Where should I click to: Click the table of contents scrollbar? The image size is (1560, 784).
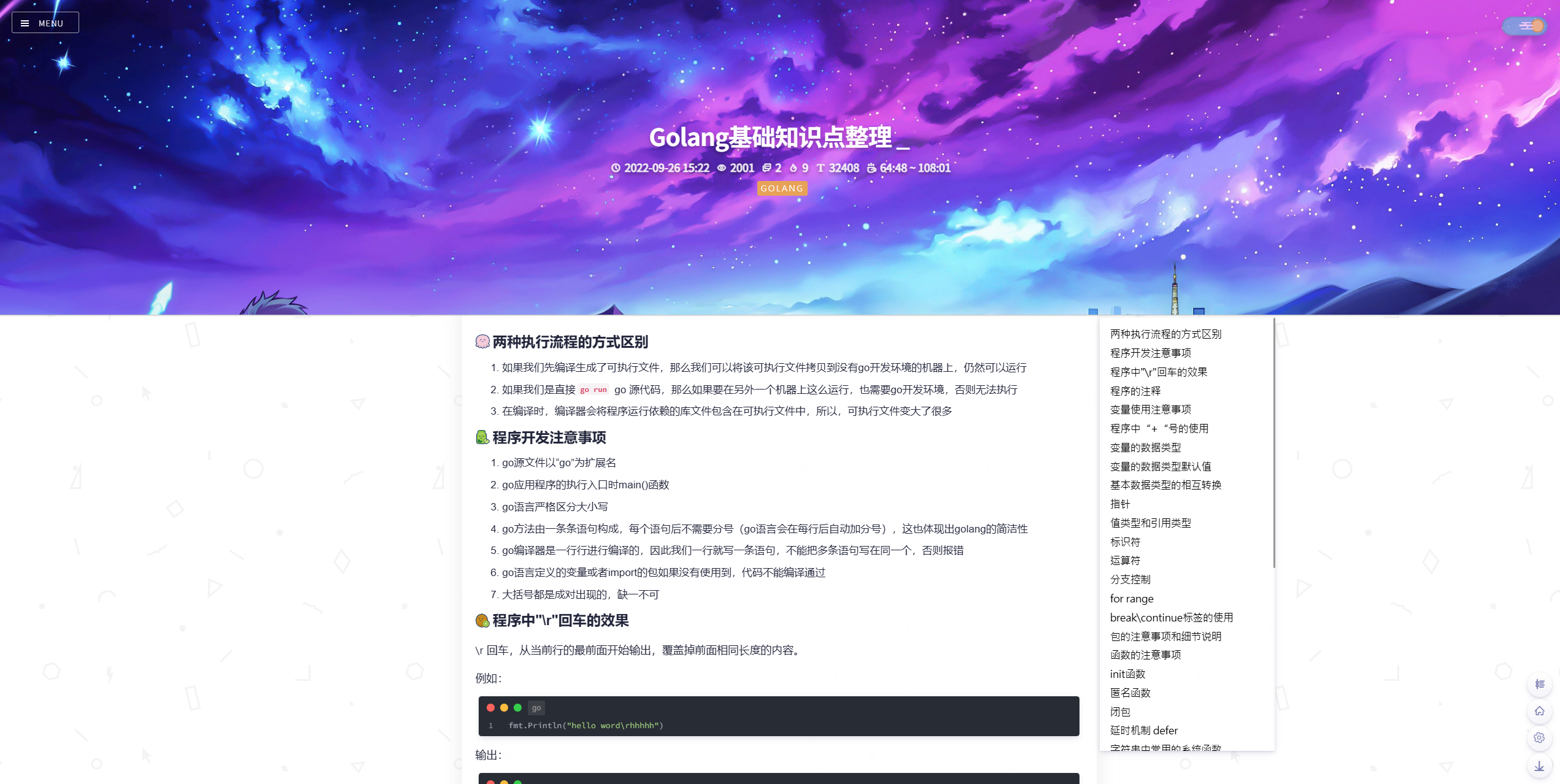click(1274, 442)
